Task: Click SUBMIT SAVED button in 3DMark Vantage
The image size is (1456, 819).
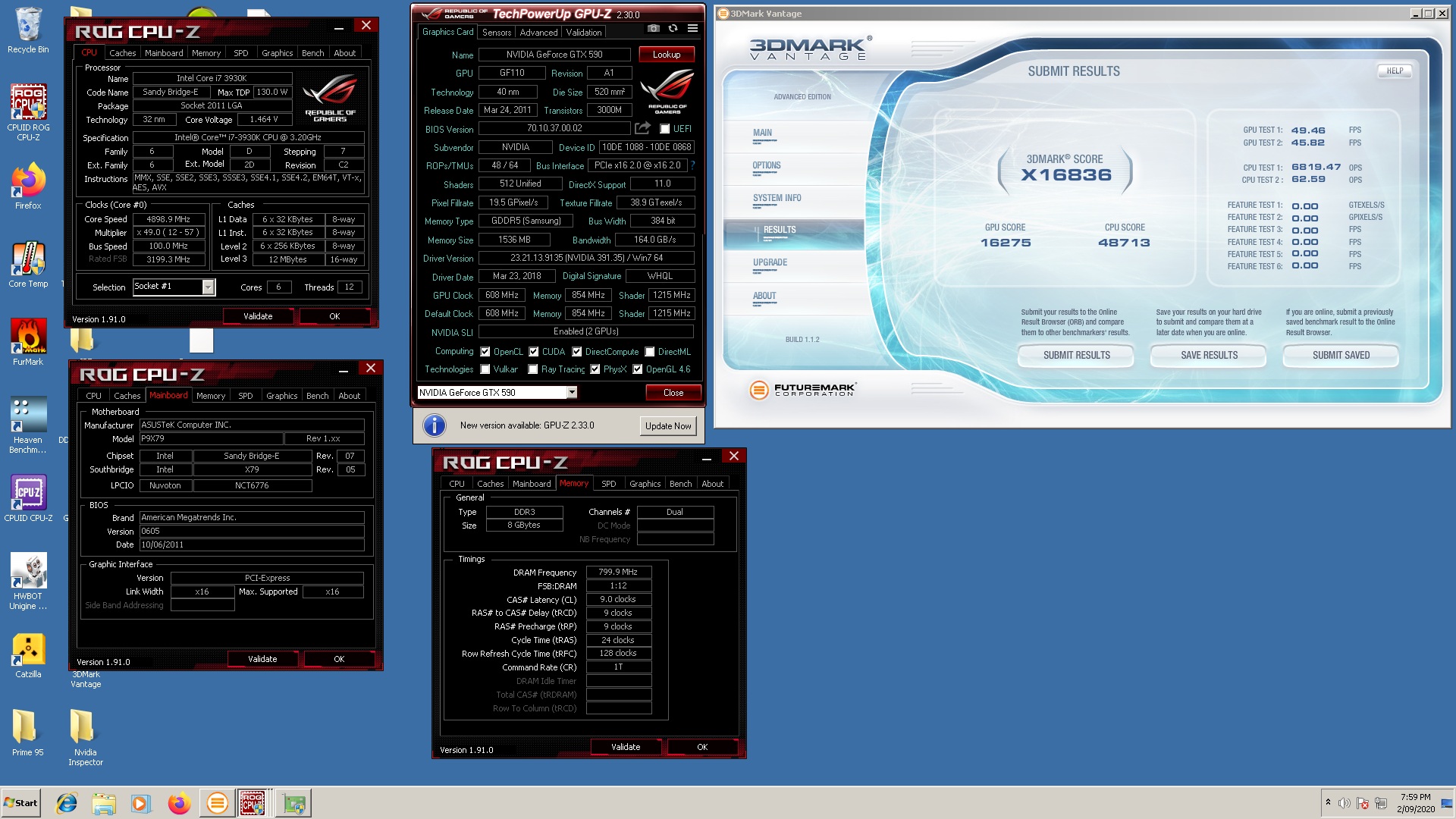Action: coord(1341,356)
